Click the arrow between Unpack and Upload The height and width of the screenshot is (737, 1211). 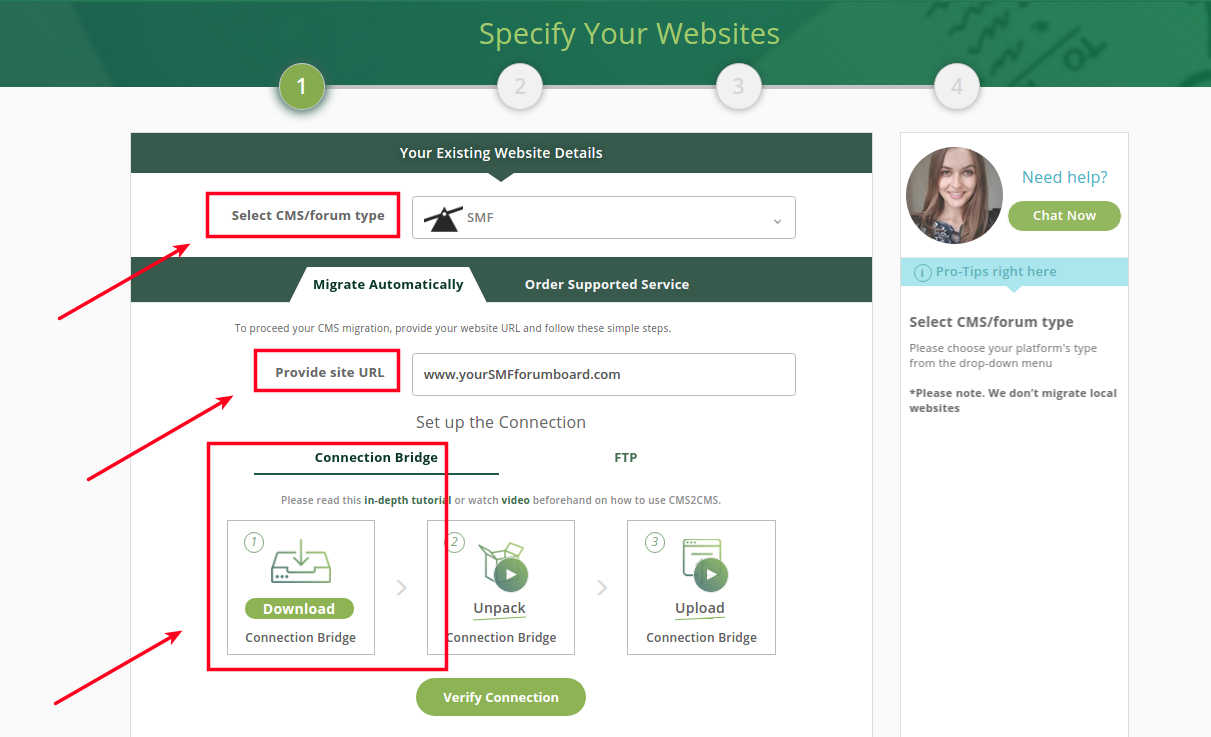pyautogui.click(x=602, y=588)
